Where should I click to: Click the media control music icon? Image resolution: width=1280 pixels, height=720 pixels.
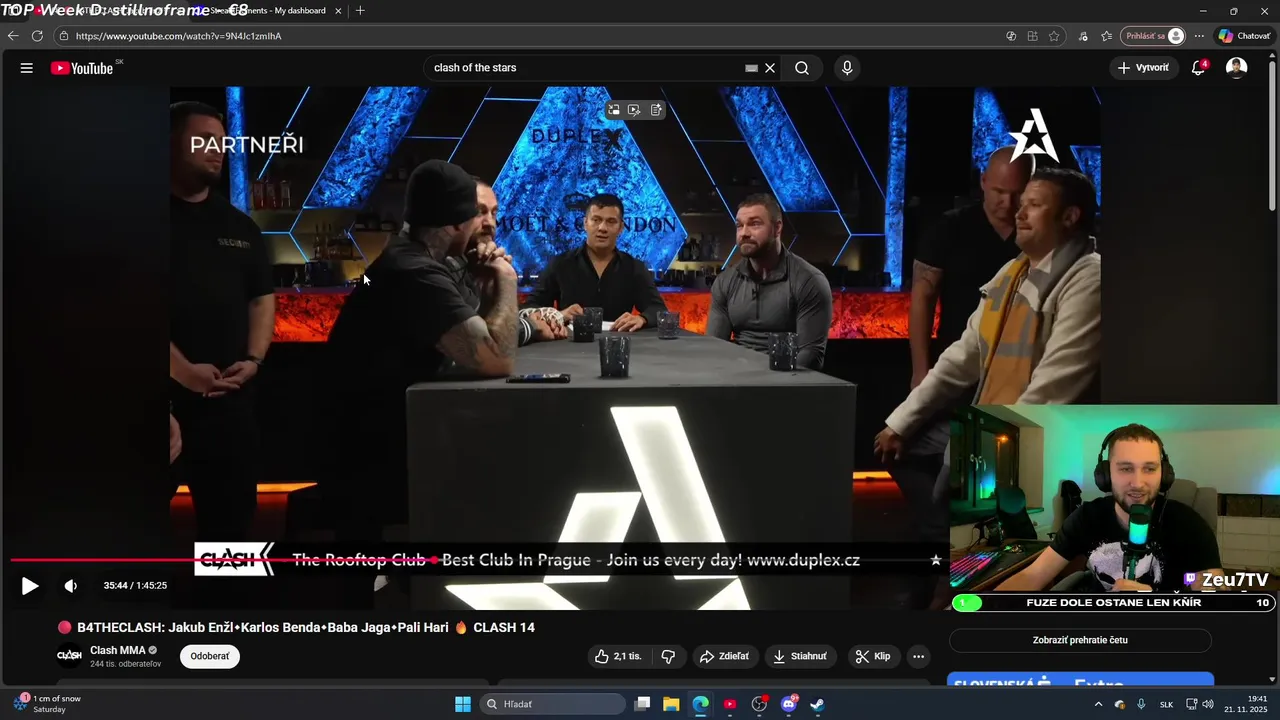point(1083,36)
